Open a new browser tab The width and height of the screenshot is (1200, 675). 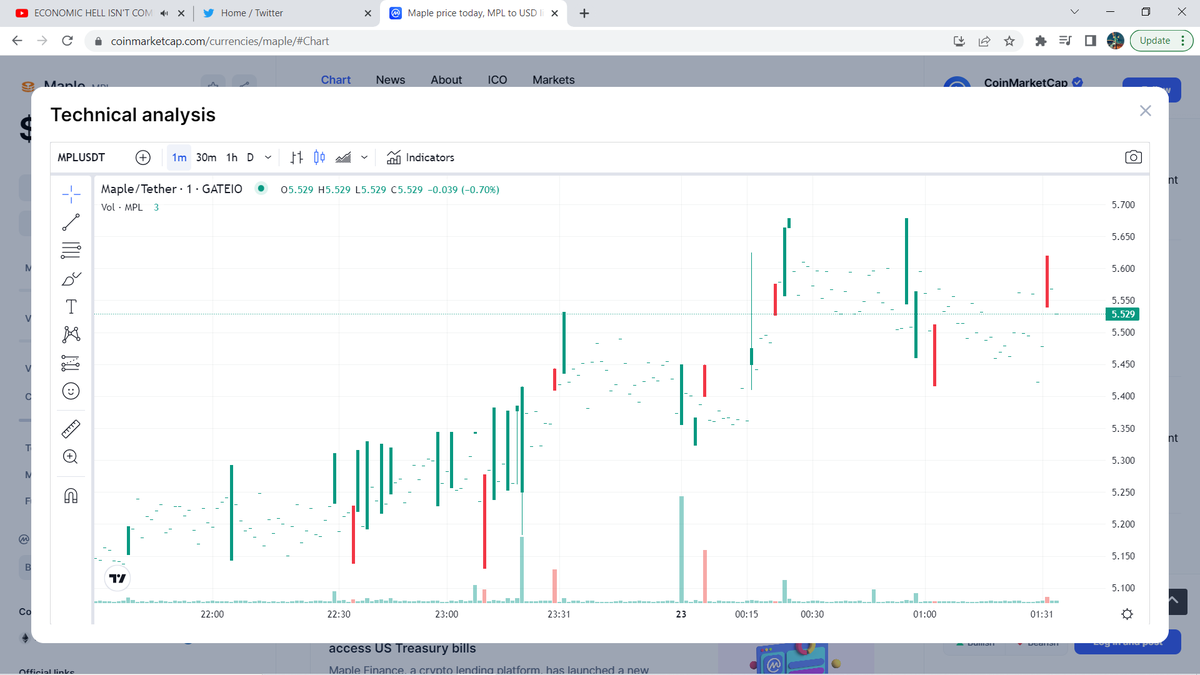[584, 14]
